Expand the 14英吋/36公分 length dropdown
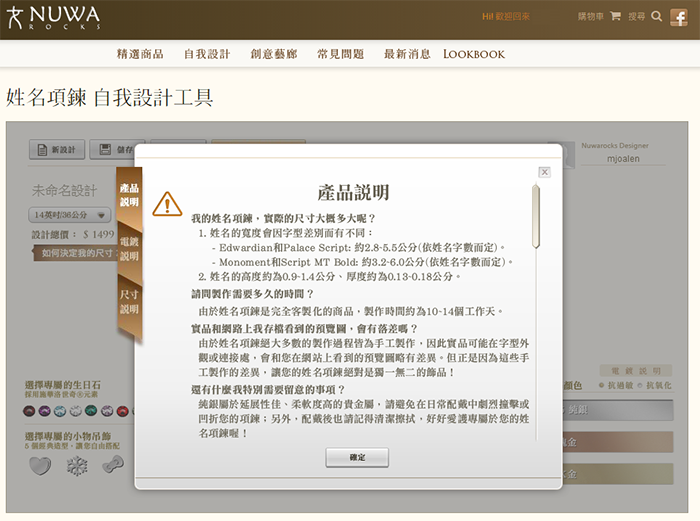The image size is (700, 521). [69, 215]
